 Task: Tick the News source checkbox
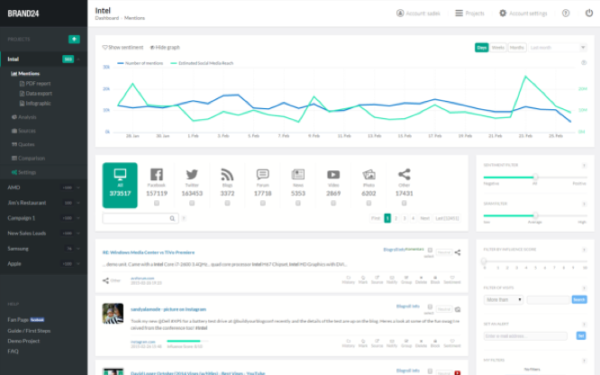click(298, 203)
